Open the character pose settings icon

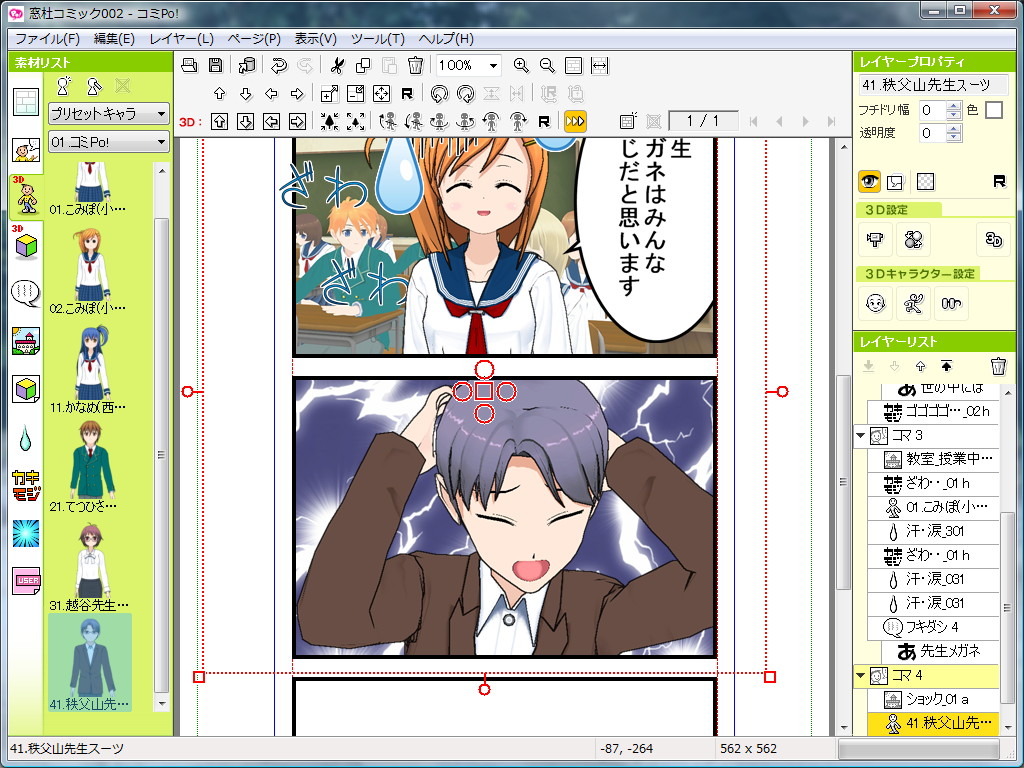tap(915, 302)
